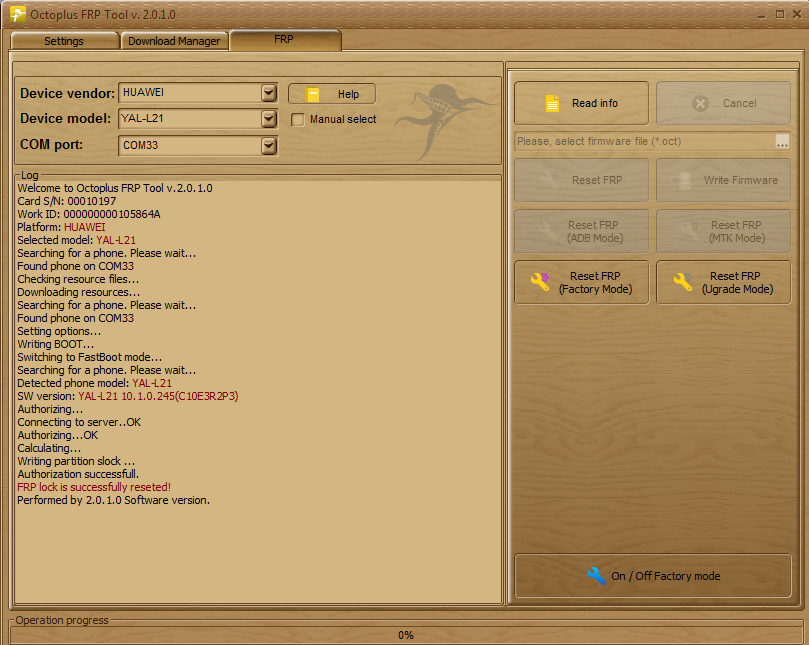Click the Reset FRP wrench icon
809x645 pixels.
tap(550, 180)
